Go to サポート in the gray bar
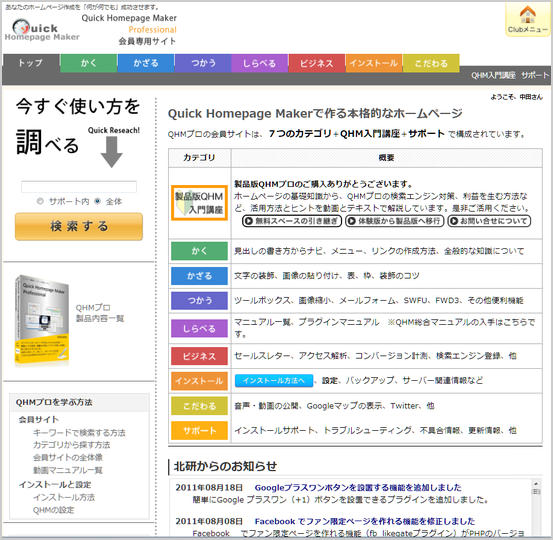The height and width of the screenshot is (540, 553). (535, 75)
